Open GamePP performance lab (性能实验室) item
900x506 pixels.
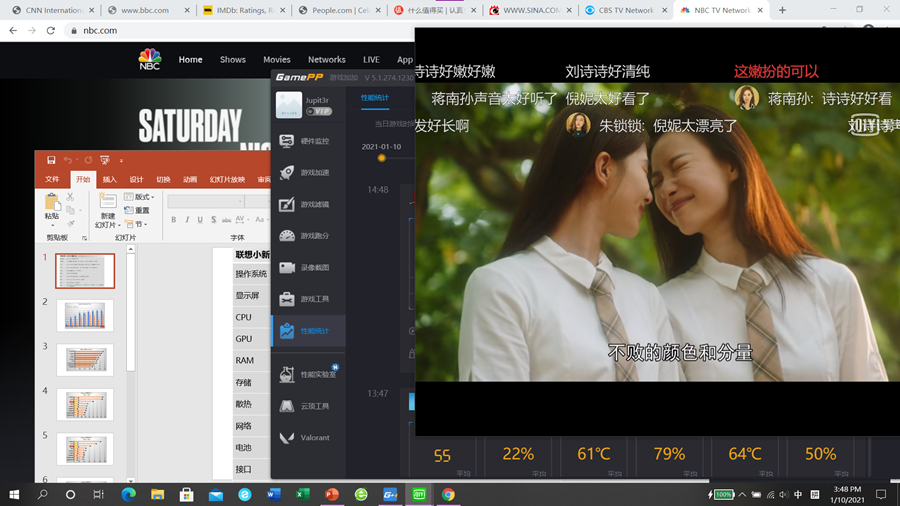pos(308,374)
